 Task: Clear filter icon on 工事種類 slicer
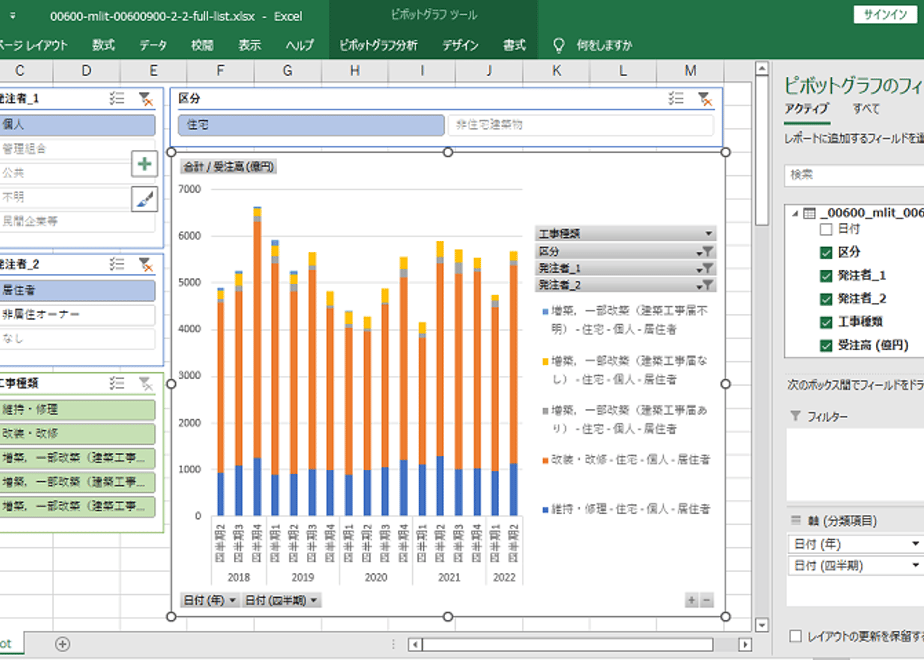pos(145,384)
